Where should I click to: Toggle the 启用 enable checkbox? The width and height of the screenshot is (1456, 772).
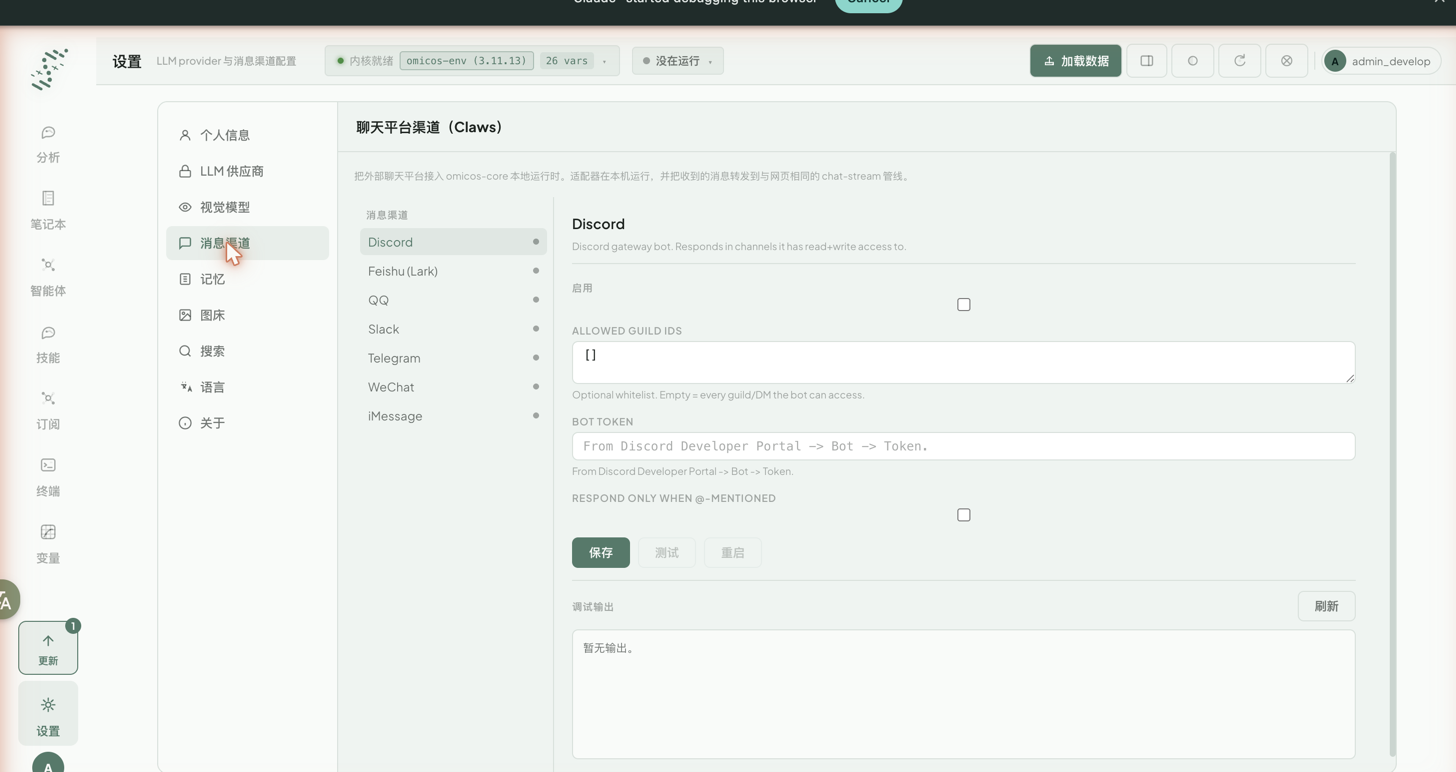[964, 305]
